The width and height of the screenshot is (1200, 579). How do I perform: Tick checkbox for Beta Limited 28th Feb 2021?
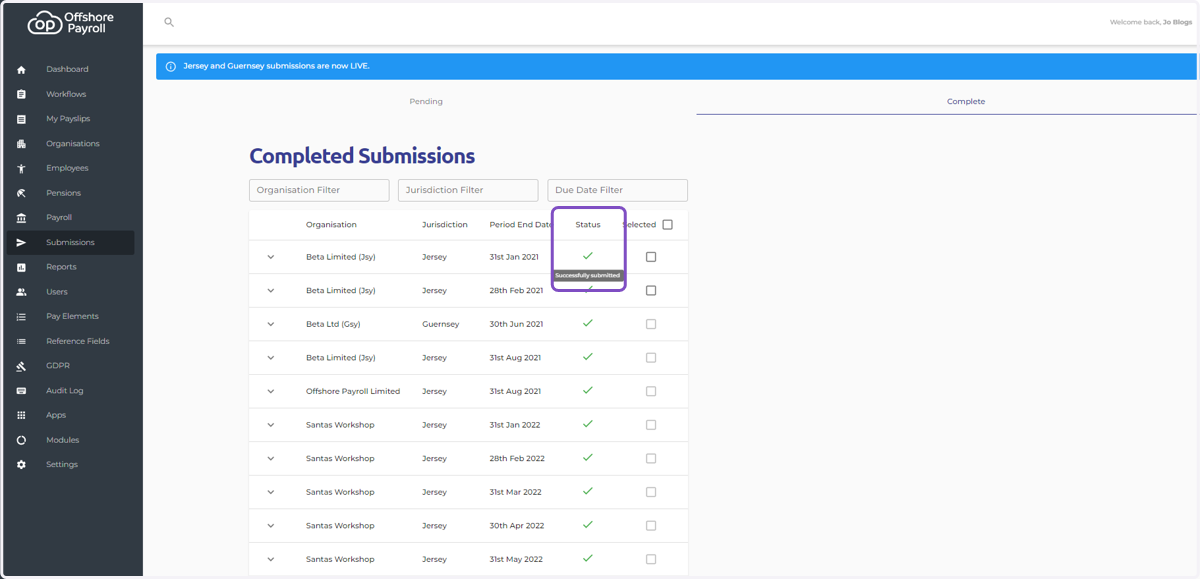point(651,291)
